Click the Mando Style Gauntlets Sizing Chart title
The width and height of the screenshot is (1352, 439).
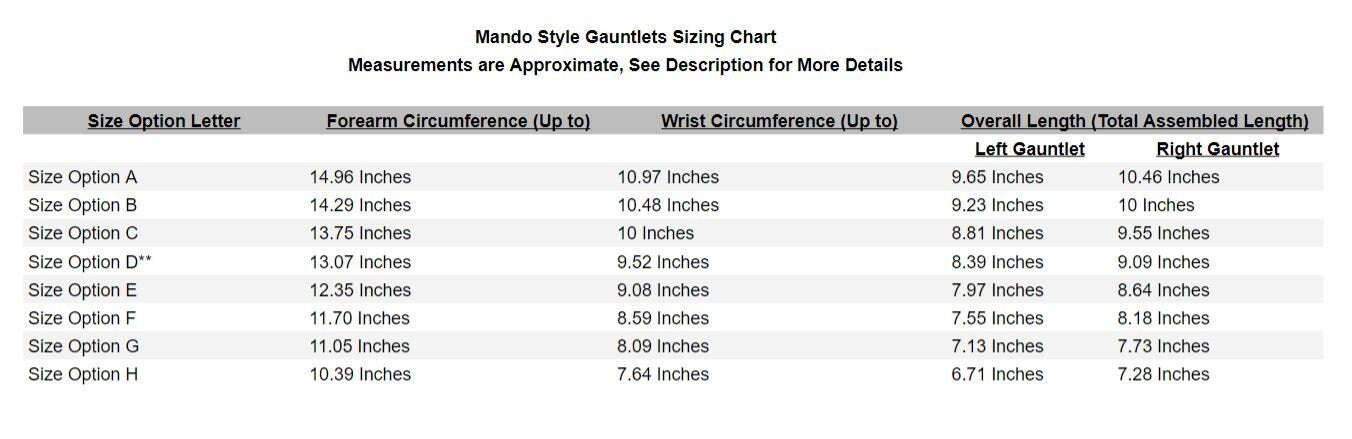625,37
